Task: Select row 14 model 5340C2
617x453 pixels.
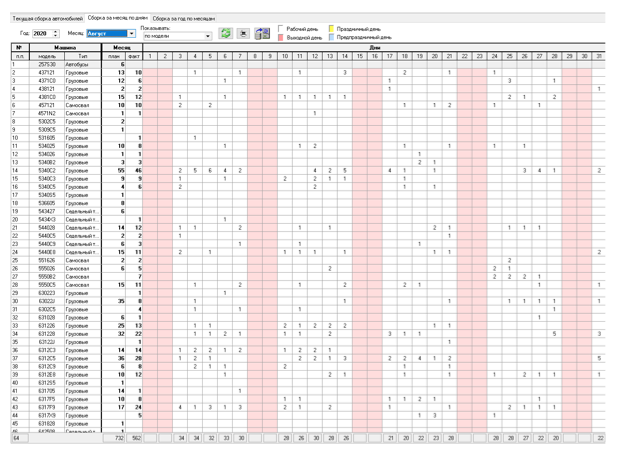Action: [x=46, y=170]
